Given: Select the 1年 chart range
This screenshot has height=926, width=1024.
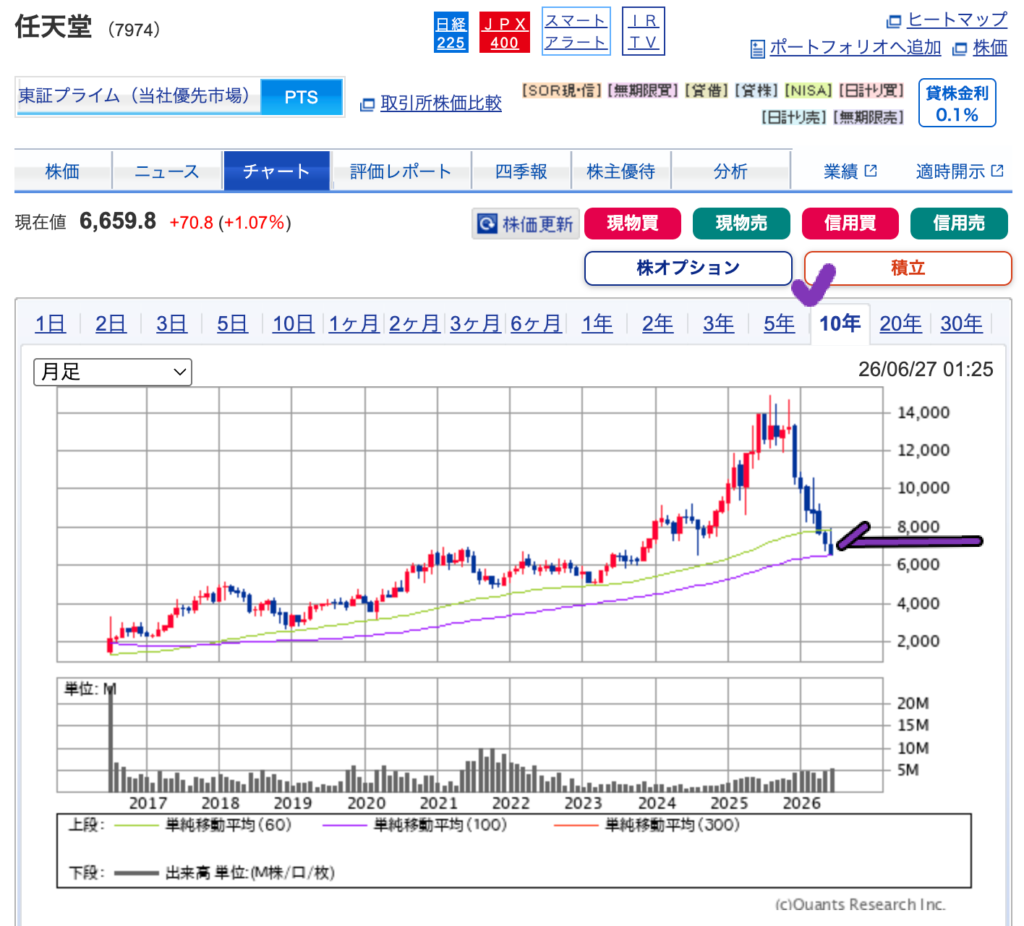Looking at the screenshot, I should [597, 323].
